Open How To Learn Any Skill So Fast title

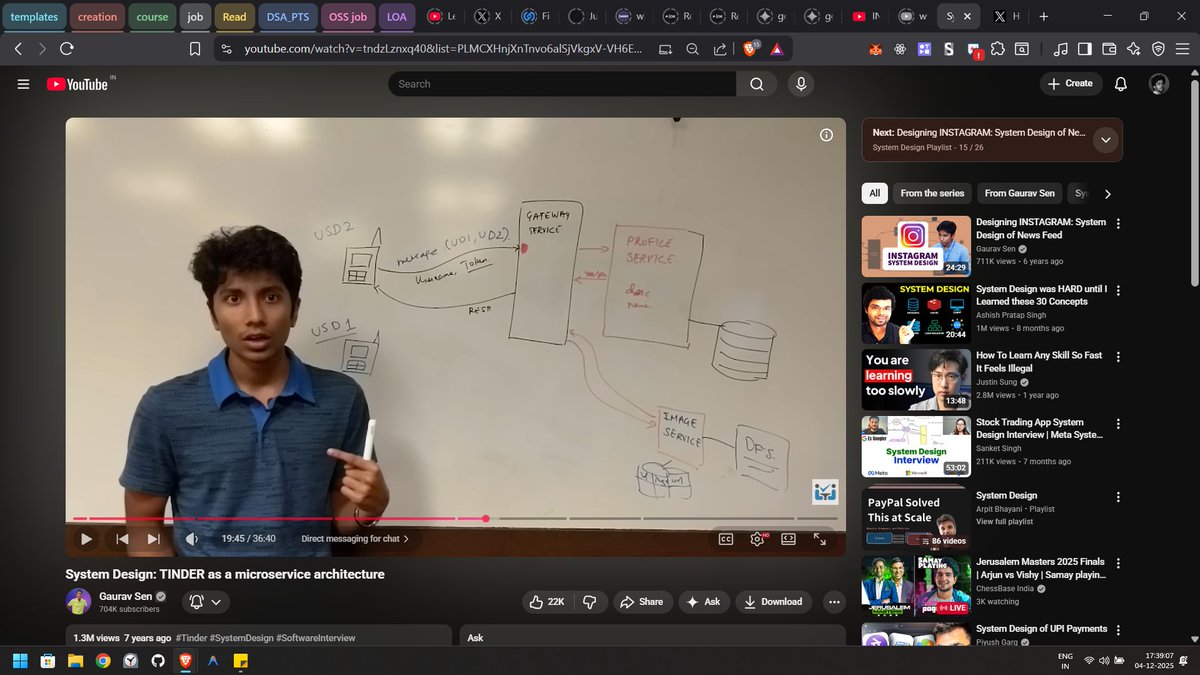pyautogui.click(x=1039, y=362)
